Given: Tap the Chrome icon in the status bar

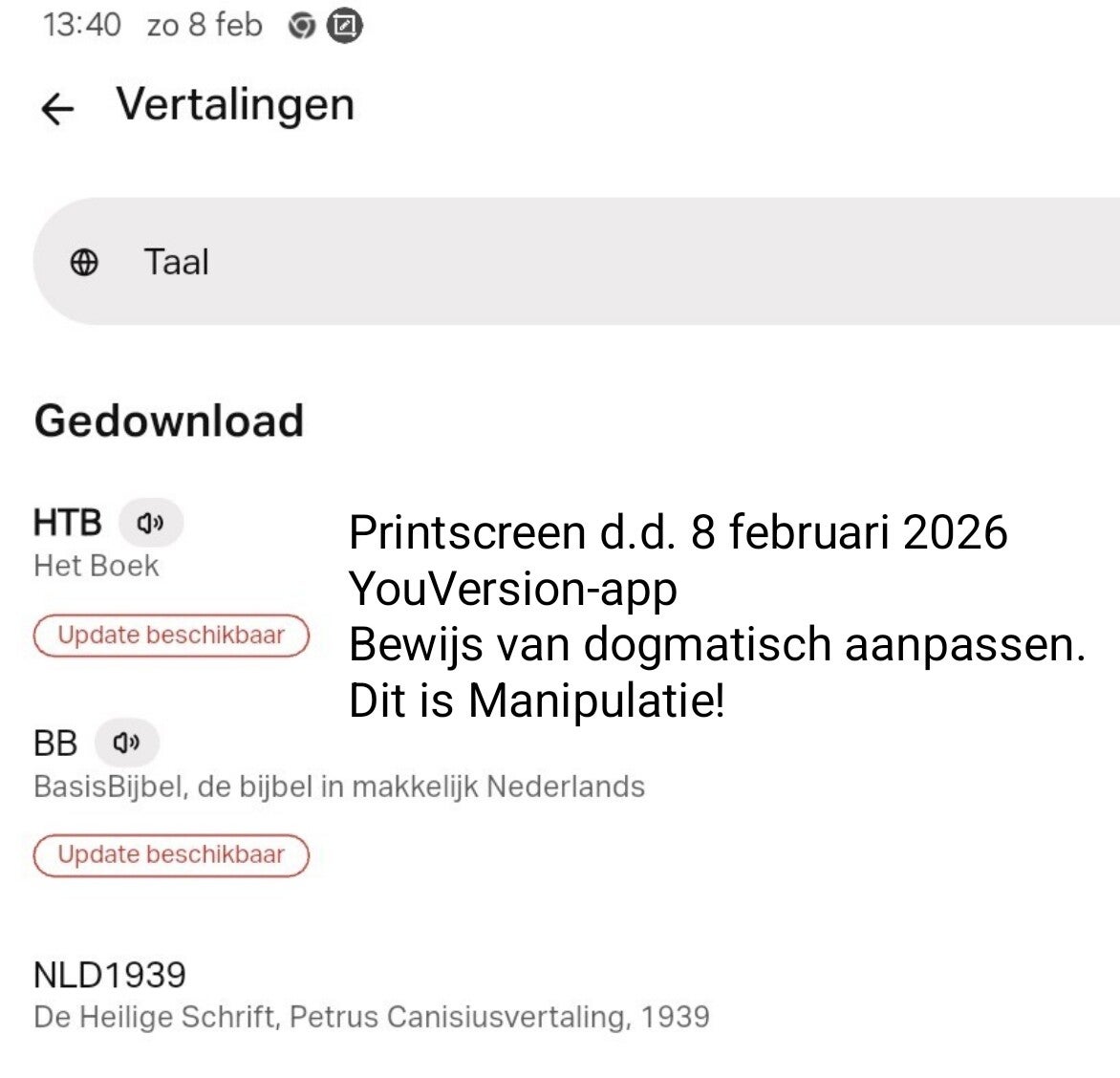Looking at the screenshot, I should [301, 27].
